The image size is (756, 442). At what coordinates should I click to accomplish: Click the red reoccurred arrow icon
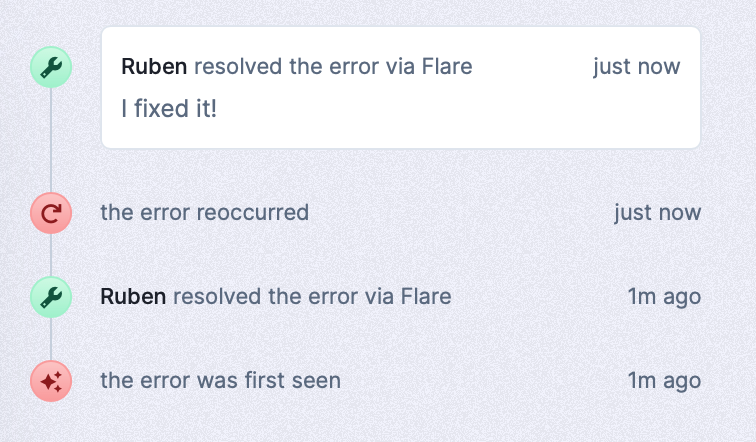[x=51, y=213]
